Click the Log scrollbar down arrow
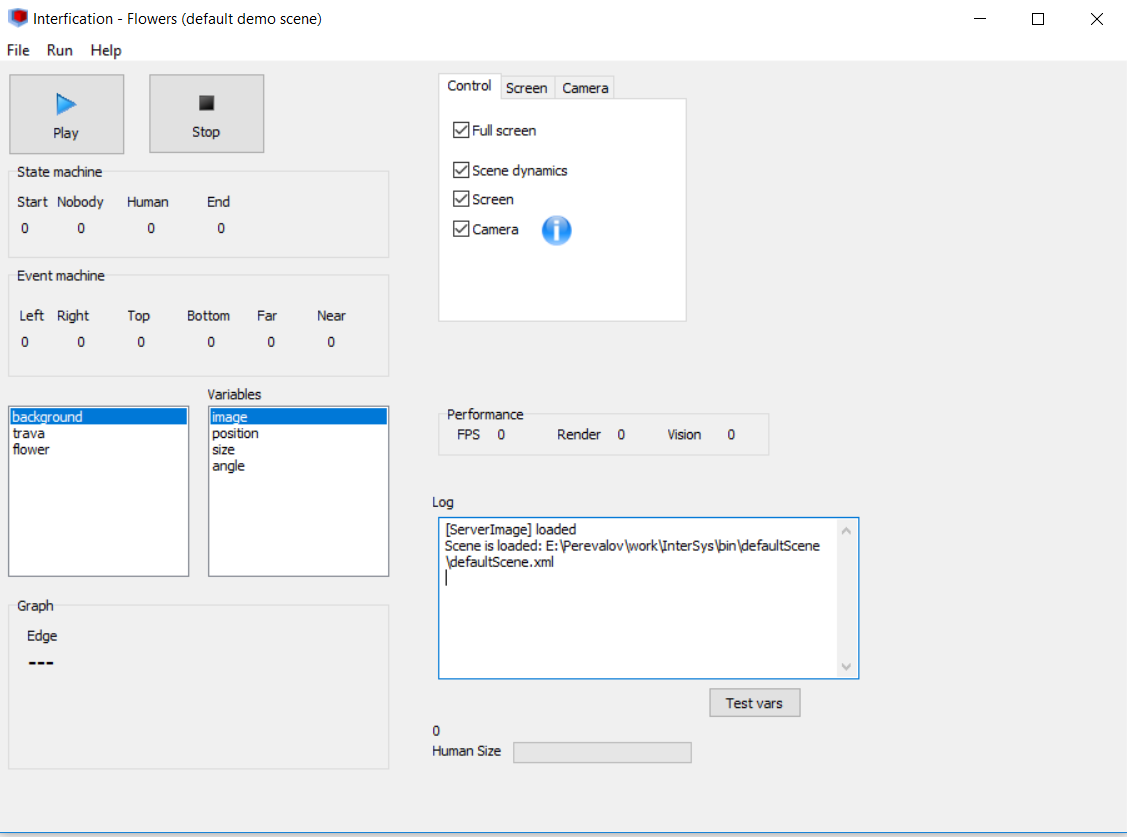The height and width of the screenshot is (837, 1127). (x=846, y=667)
